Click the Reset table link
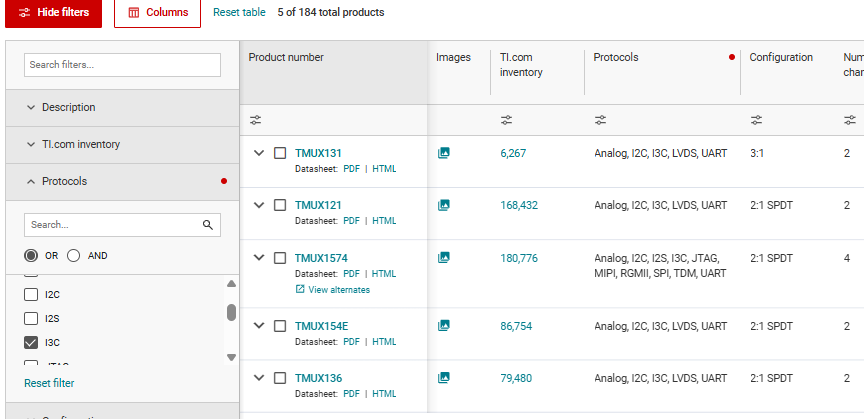 pos(239,12)
